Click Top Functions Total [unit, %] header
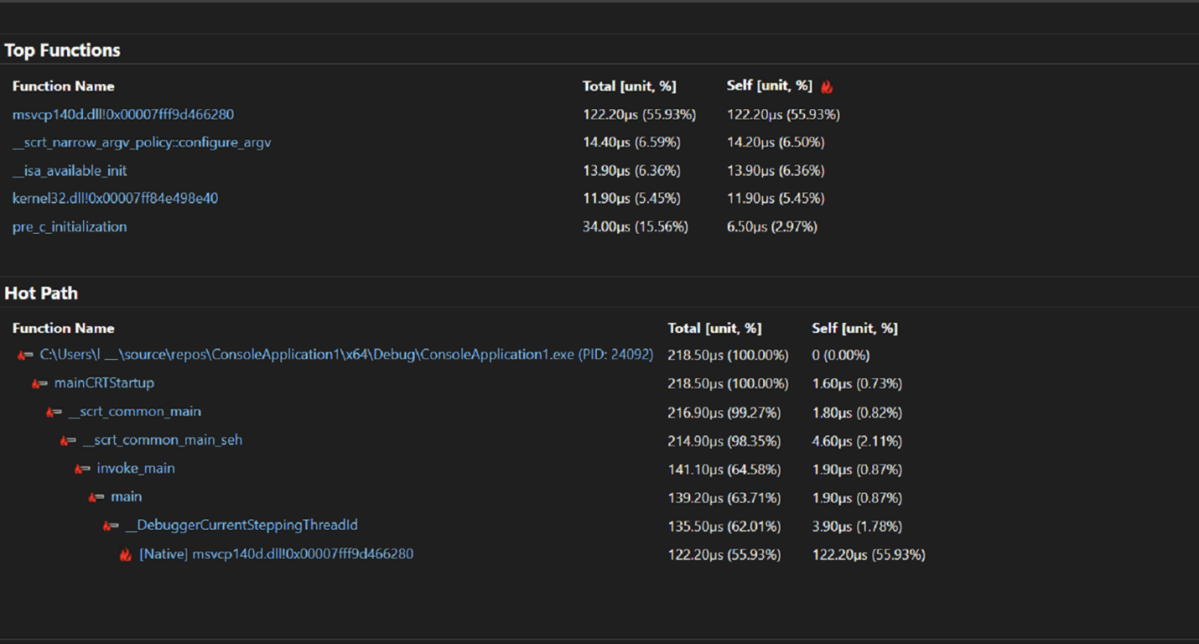 (629, 86)
